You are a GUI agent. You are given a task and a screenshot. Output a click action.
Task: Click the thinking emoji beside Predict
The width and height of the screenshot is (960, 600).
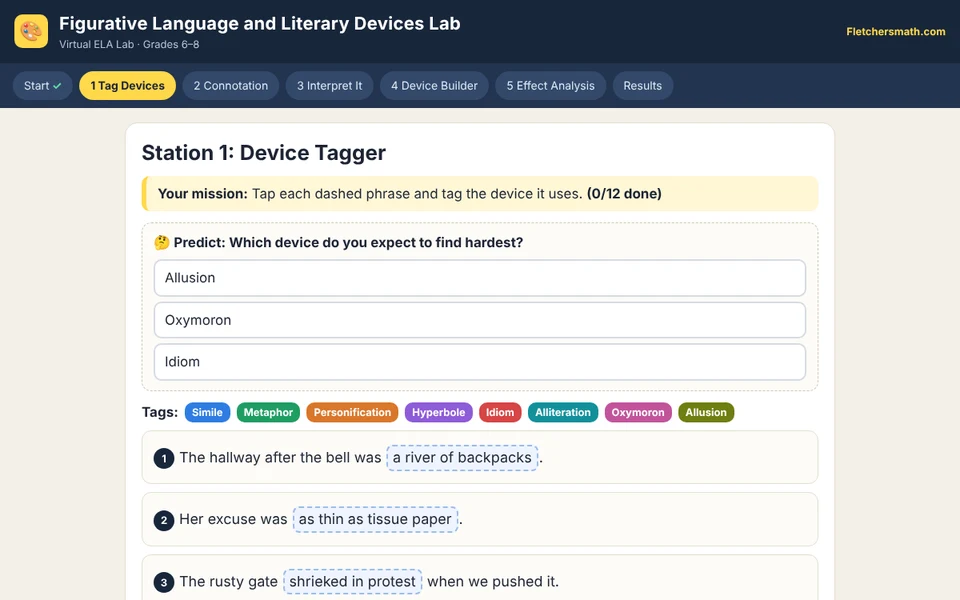[x=162, y=242]
